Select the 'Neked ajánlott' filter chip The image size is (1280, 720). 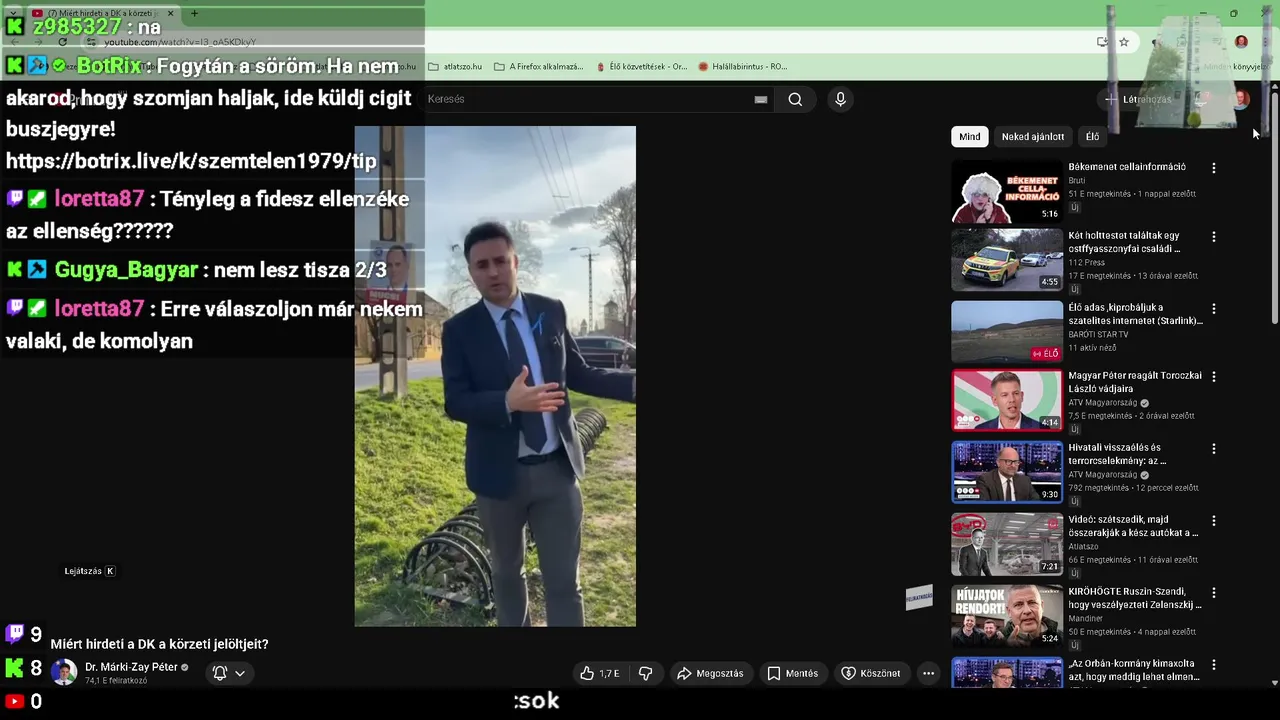pyautogui.click(x=1033, y=137)
